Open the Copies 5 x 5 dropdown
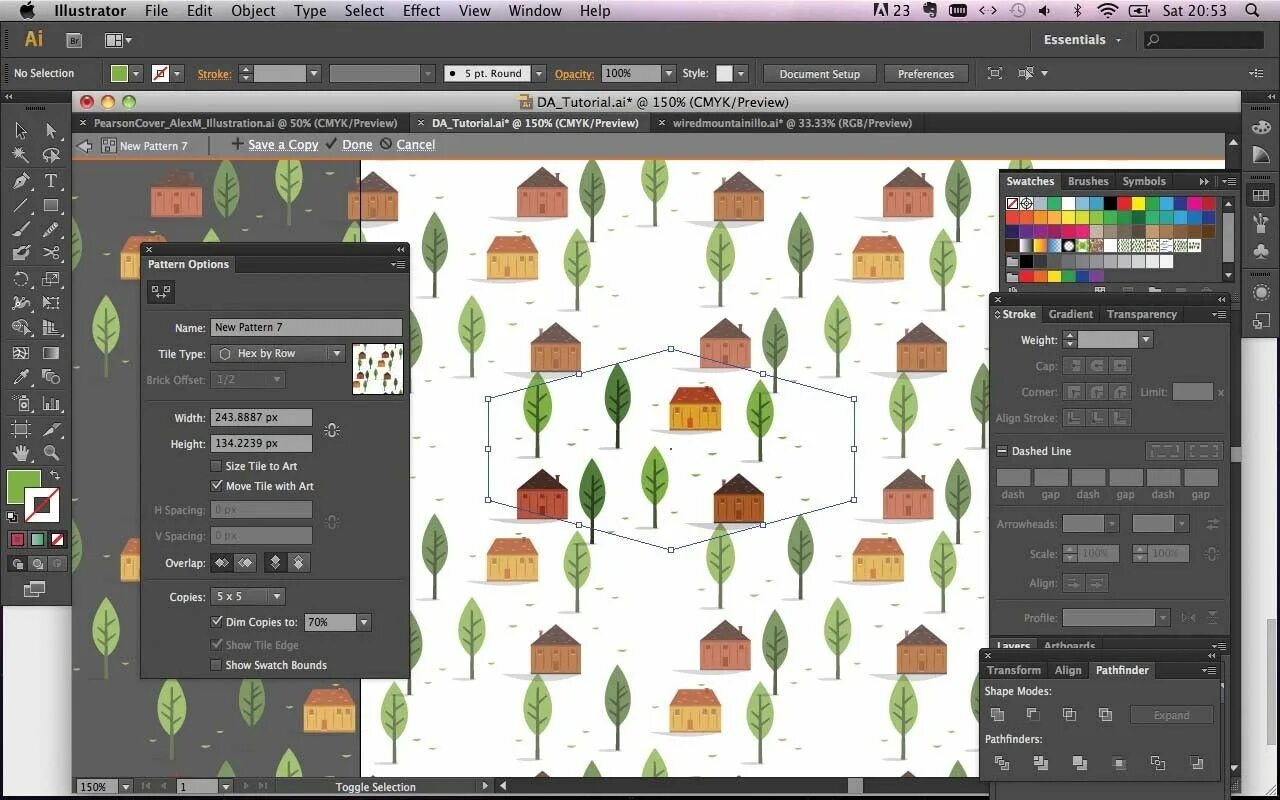 248,596
